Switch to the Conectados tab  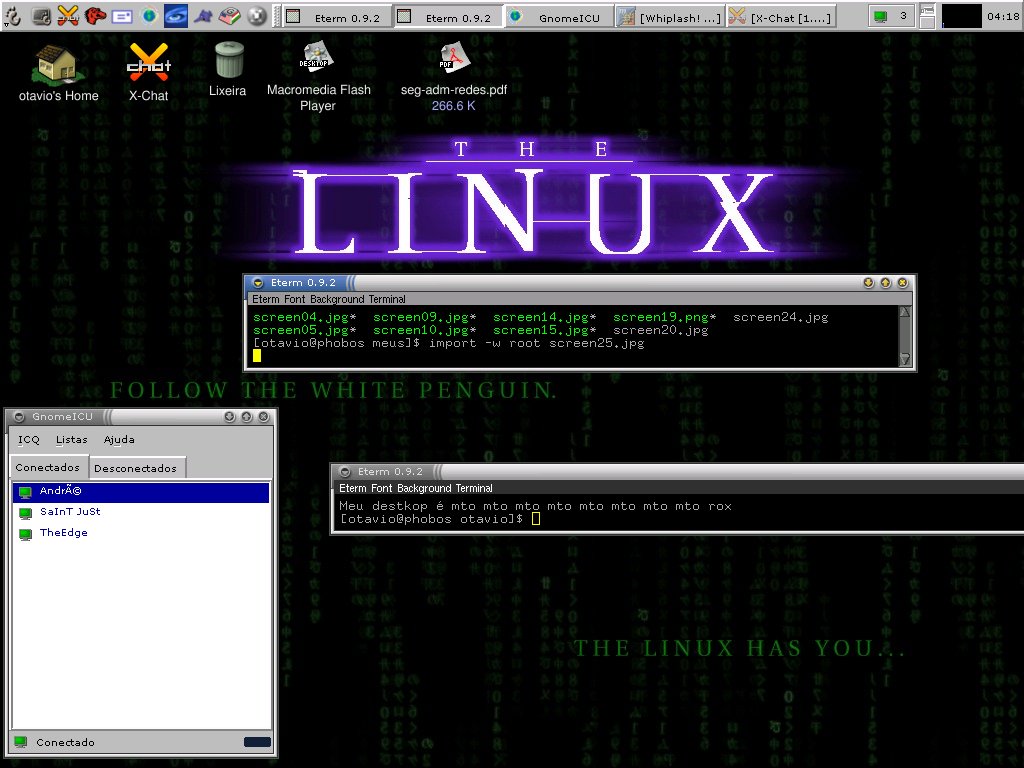point(48,467)
